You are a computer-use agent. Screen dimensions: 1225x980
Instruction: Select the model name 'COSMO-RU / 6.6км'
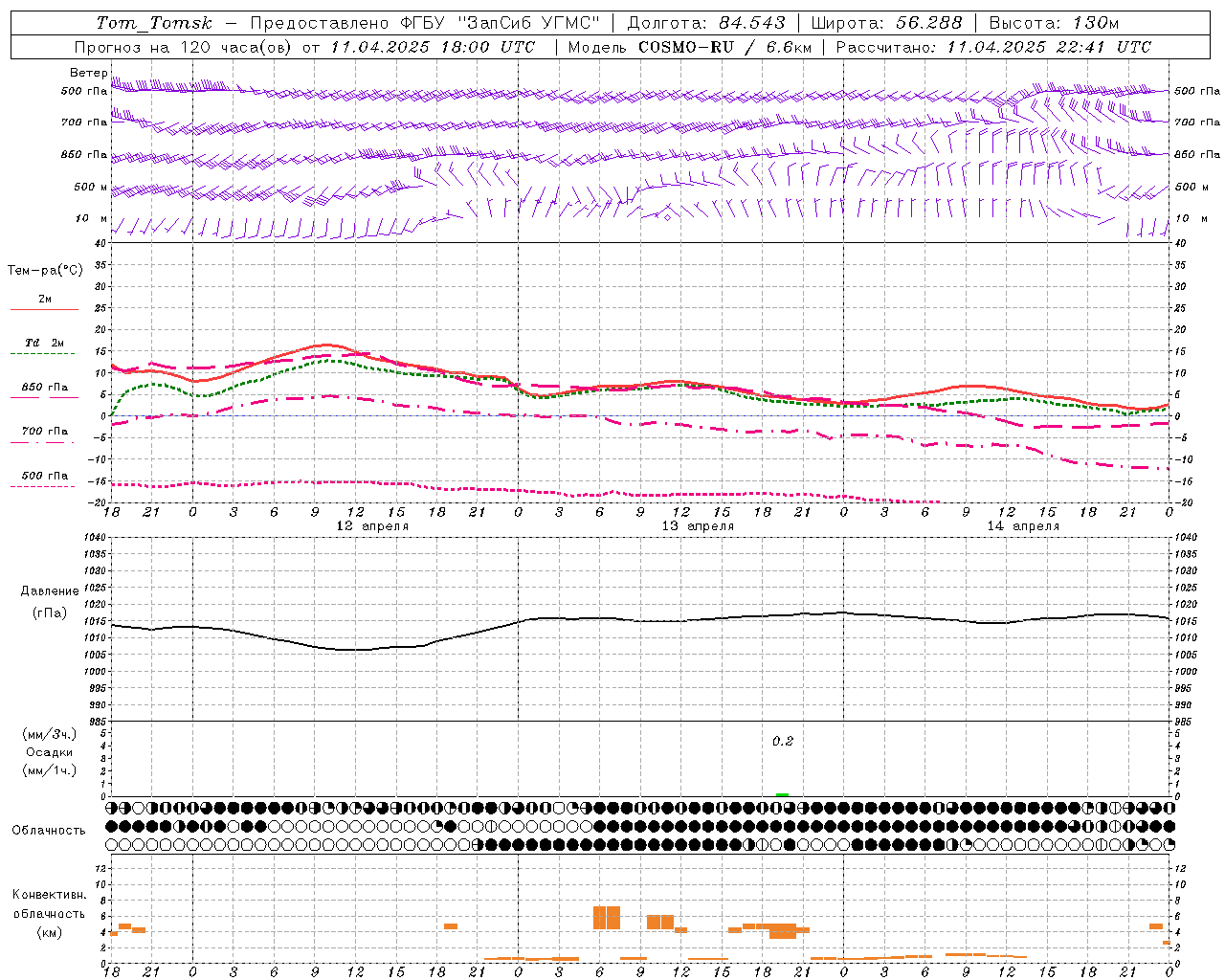coord(725,47)
